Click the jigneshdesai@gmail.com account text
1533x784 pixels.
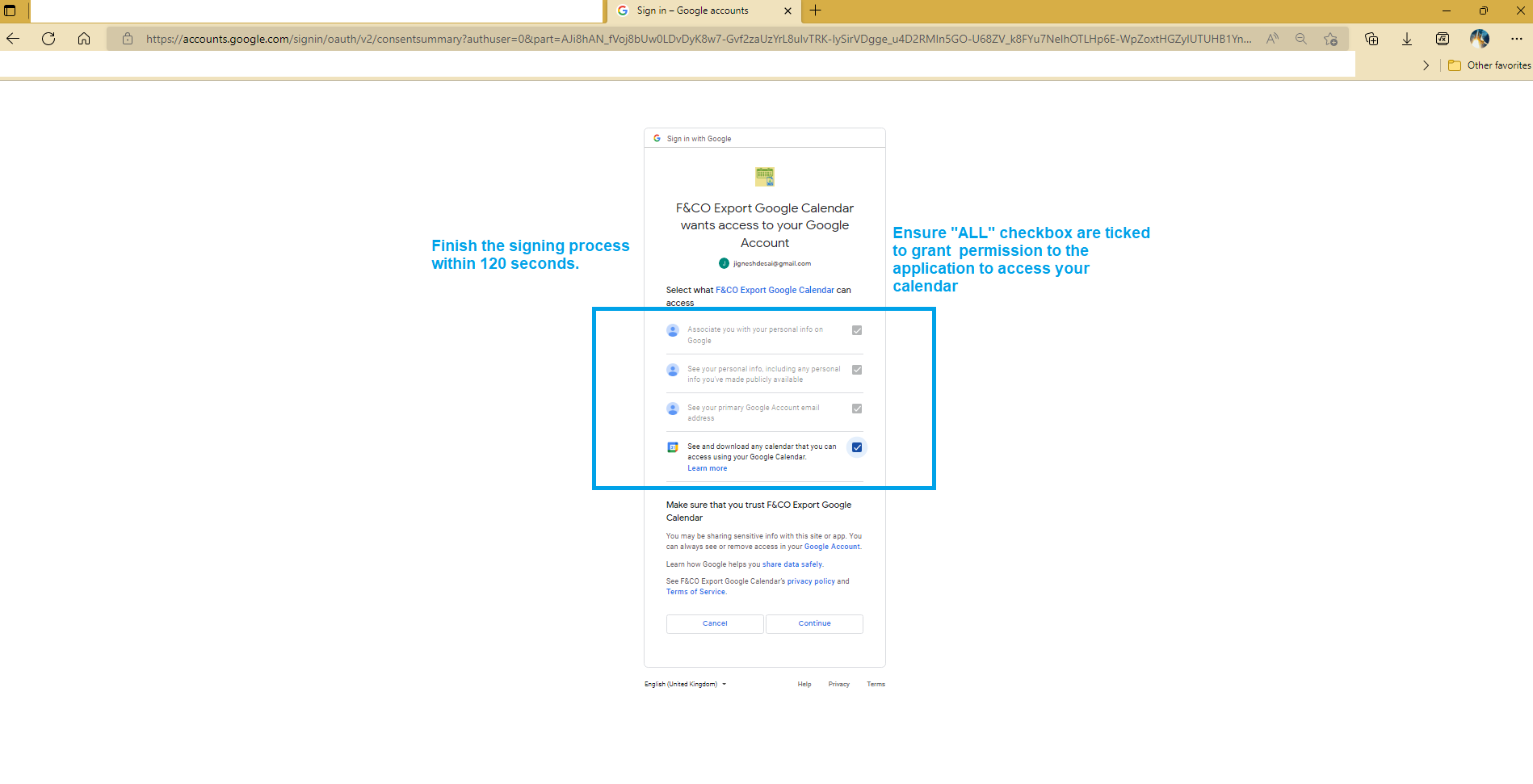(772, 263)
